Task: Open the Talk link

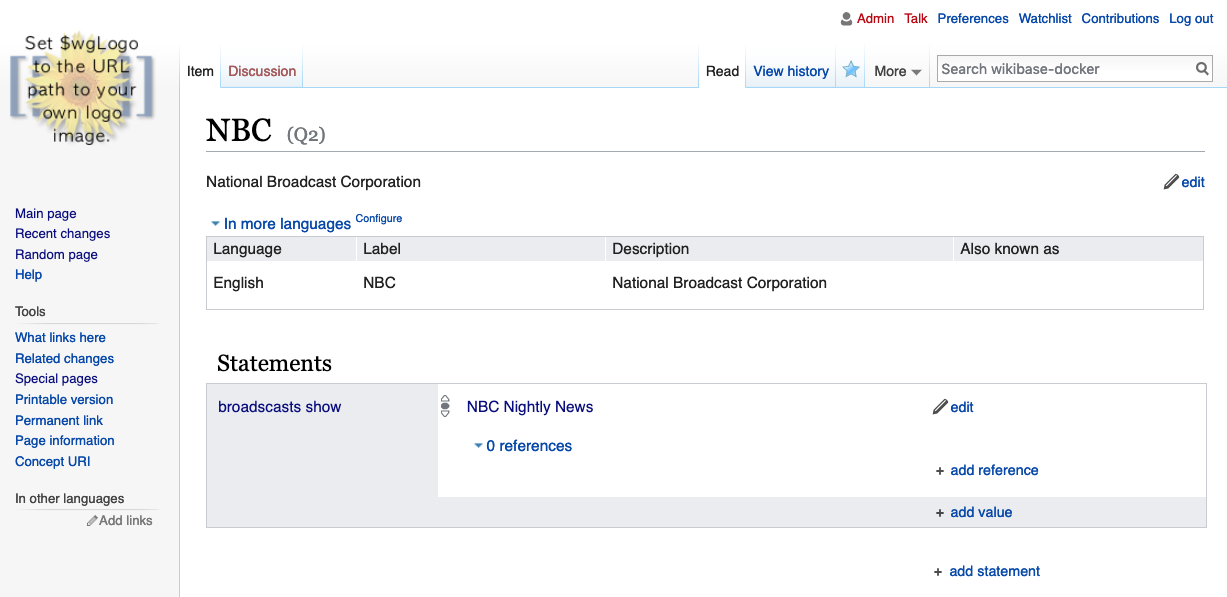Action: coord(916,19)
